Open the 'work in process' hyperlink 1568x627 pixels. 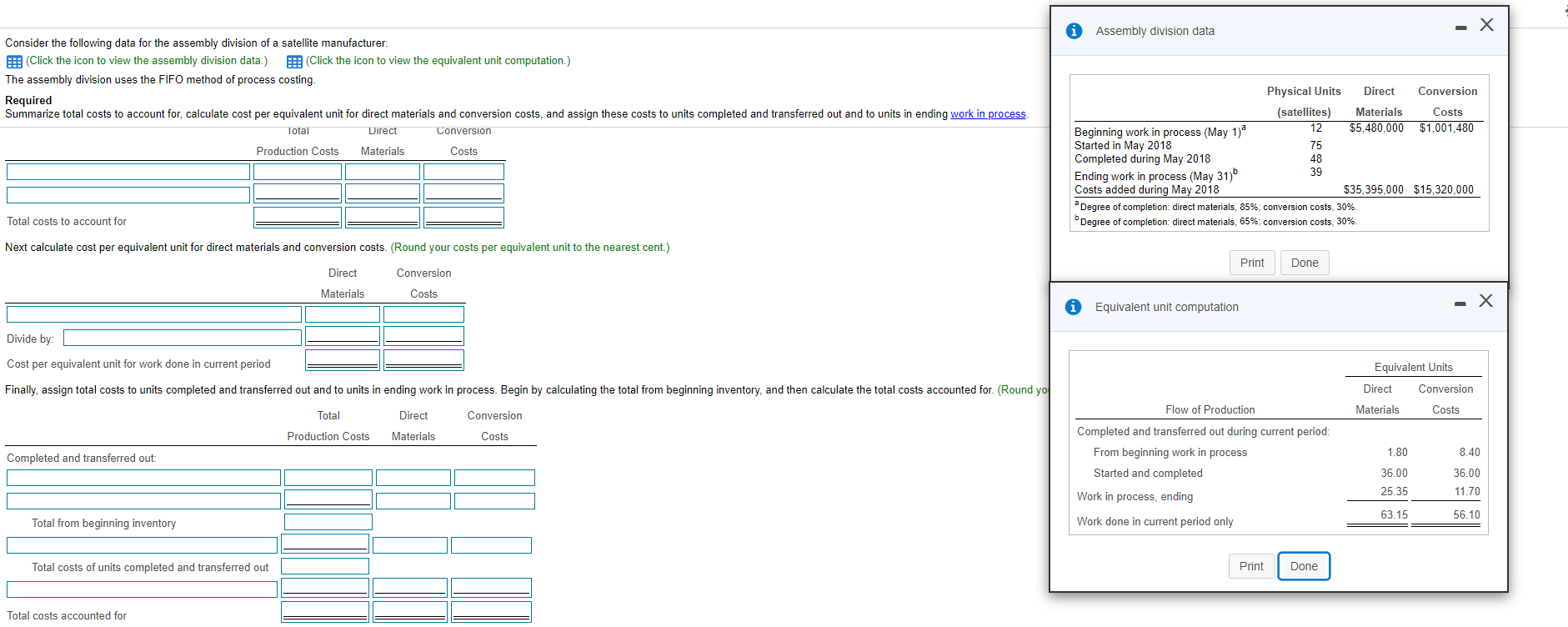coord(988,114)
